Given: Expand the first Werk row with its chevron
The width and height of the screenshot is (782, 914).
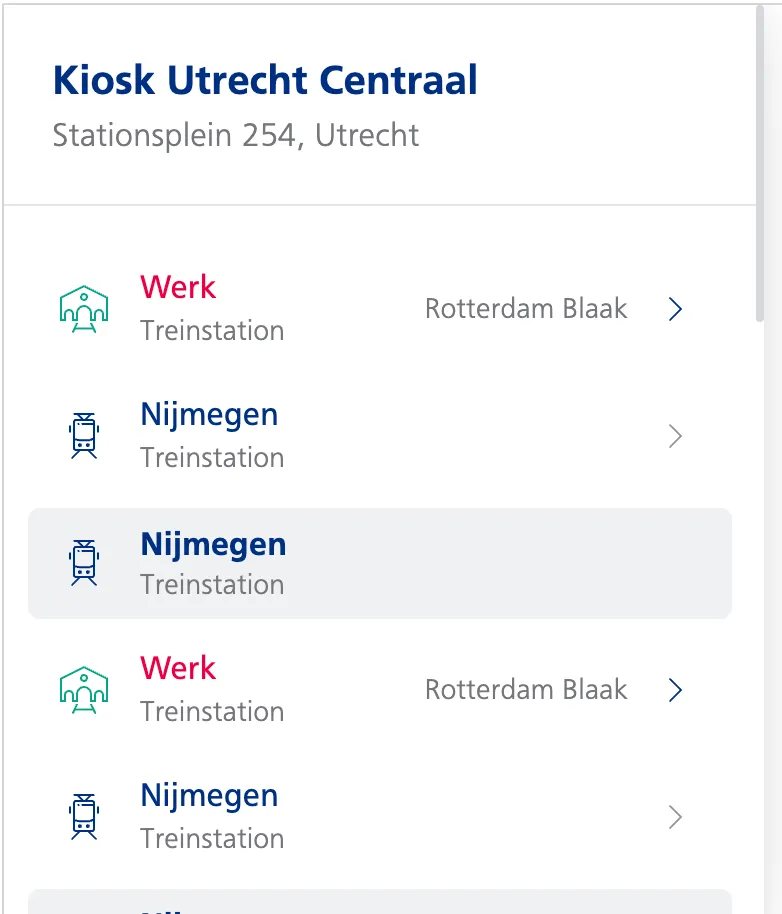Looking at the screenshot, I should pos(675,309).
